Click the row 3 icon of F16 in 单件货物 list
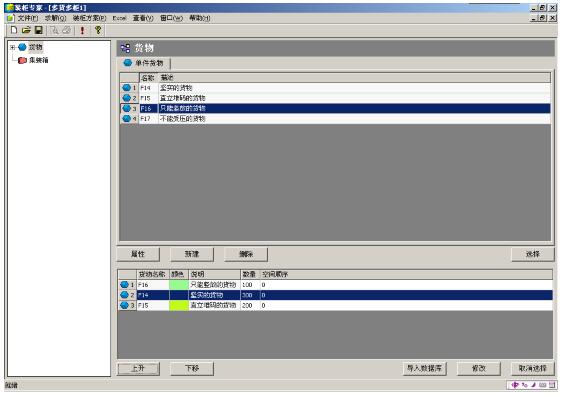 [x=126, y=108]
